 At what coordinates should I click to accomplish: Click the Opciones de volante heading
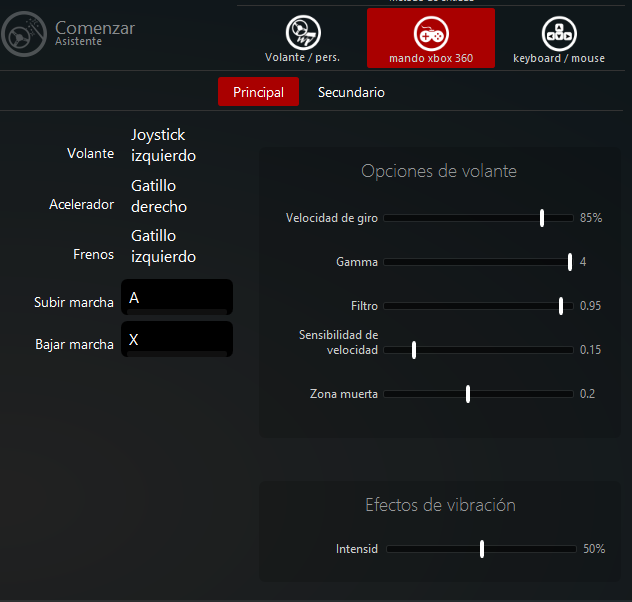pos(439,171)
